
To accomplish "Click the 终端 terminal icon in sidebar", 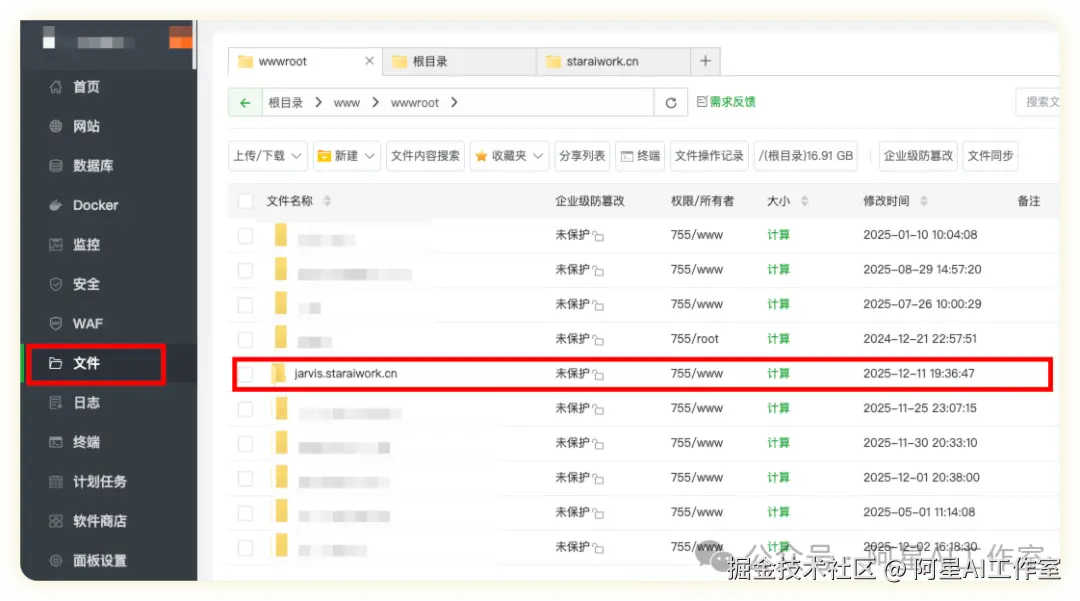I will tap(56, 442).
